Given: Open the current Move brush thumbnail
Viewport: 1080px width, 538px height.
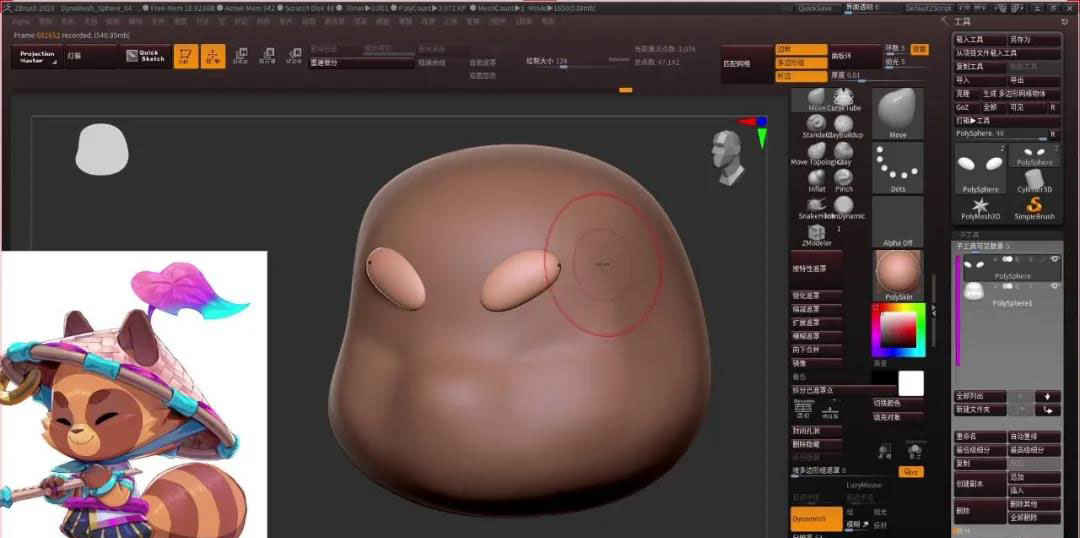Looking at the screenshot, I should (897, 114).
